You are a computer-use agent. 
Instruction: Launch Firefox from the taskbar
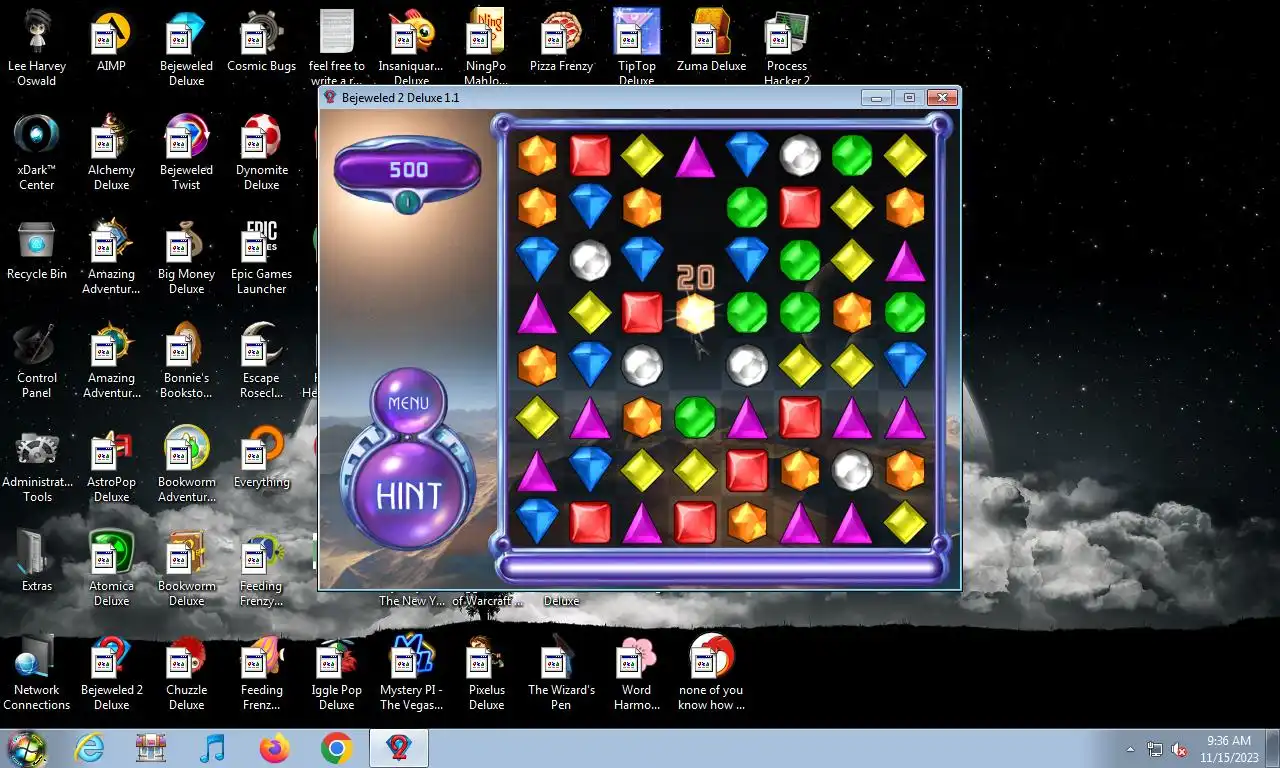point(273,748)
